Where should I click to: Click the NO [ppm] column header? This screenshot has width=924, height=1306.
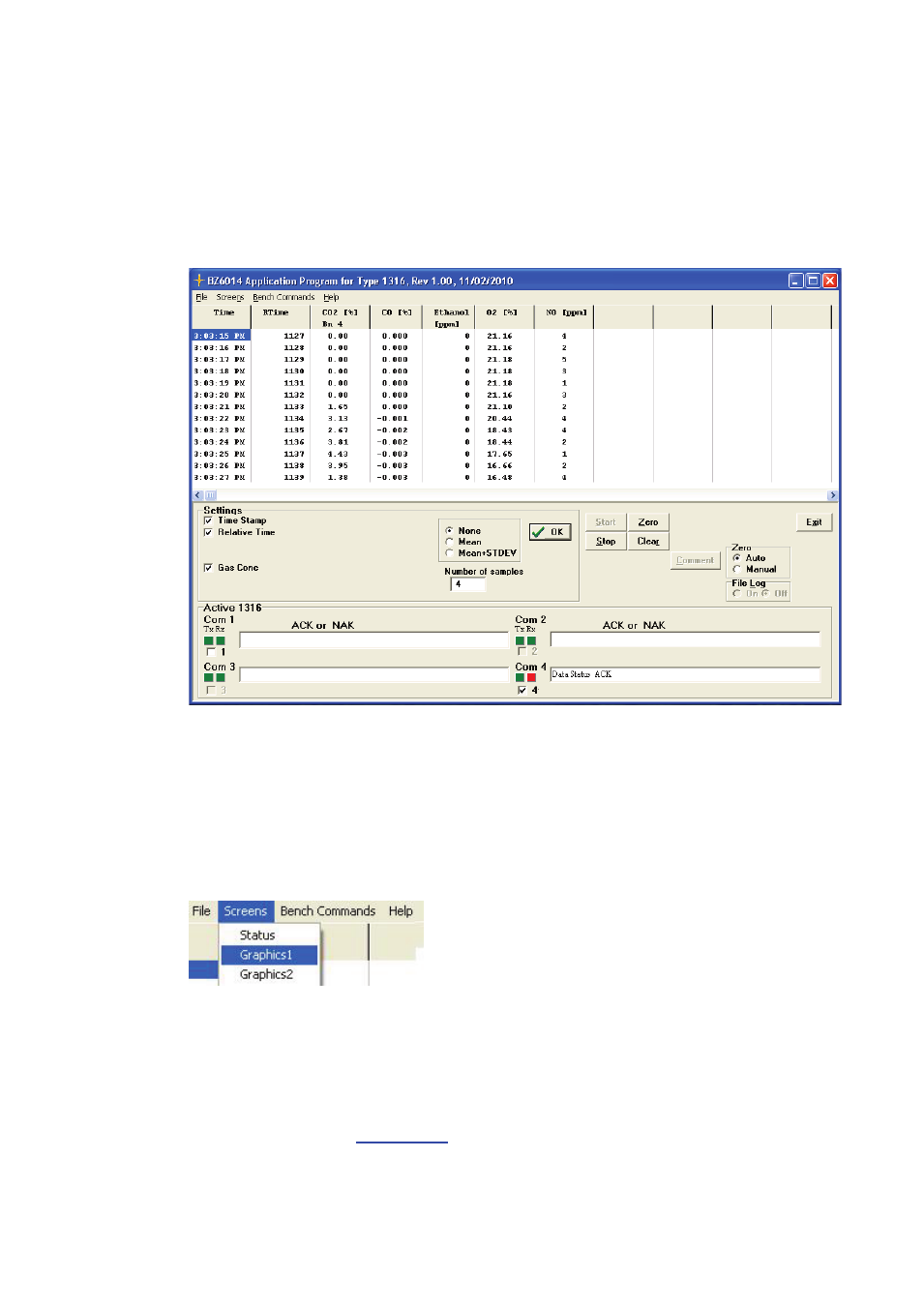pos(564,317)
